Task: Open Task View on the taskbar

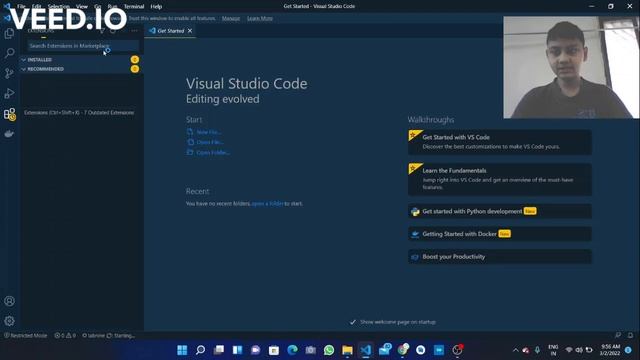Action: [x=219, y=350]
